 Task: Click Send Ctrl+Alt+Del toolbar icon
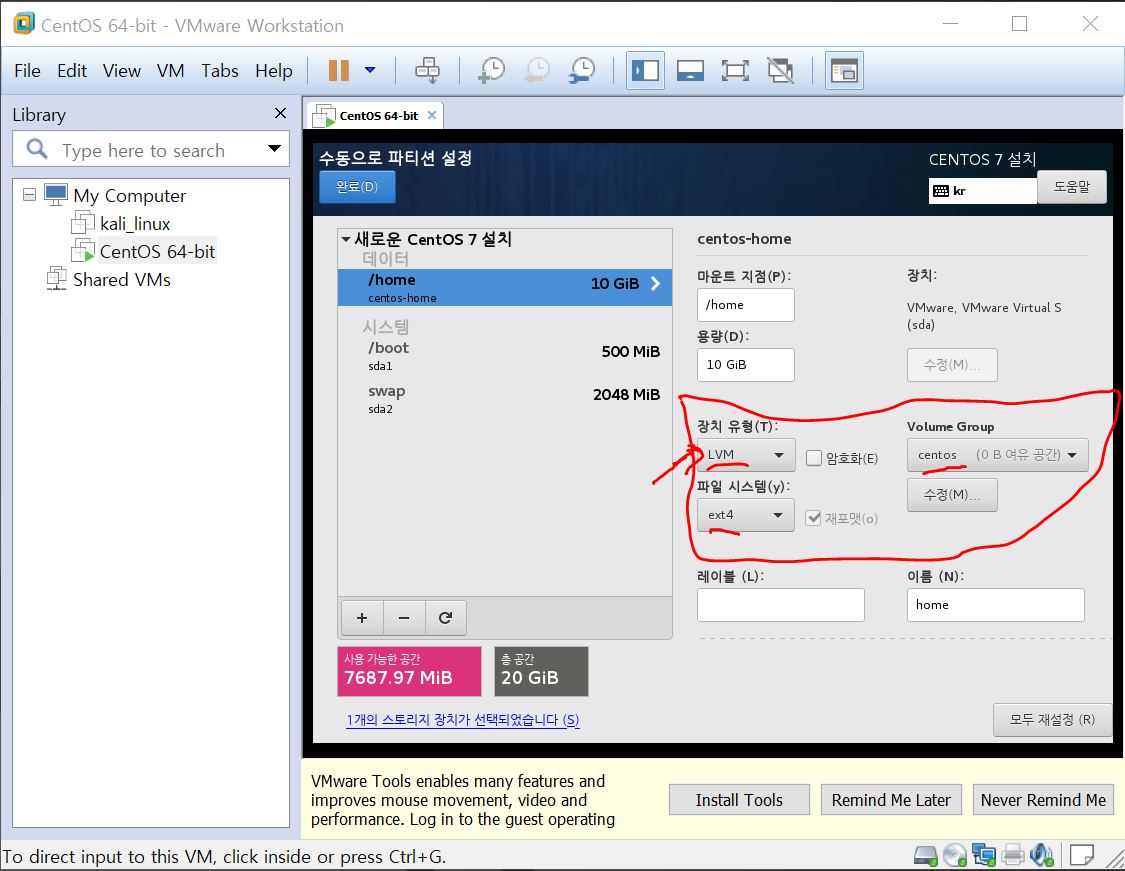pyautogui.click(x=428, y=70)
